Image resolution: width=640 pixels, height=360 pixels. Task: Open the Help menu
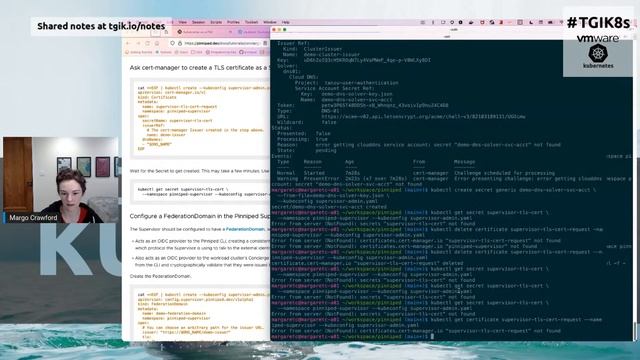286,22
